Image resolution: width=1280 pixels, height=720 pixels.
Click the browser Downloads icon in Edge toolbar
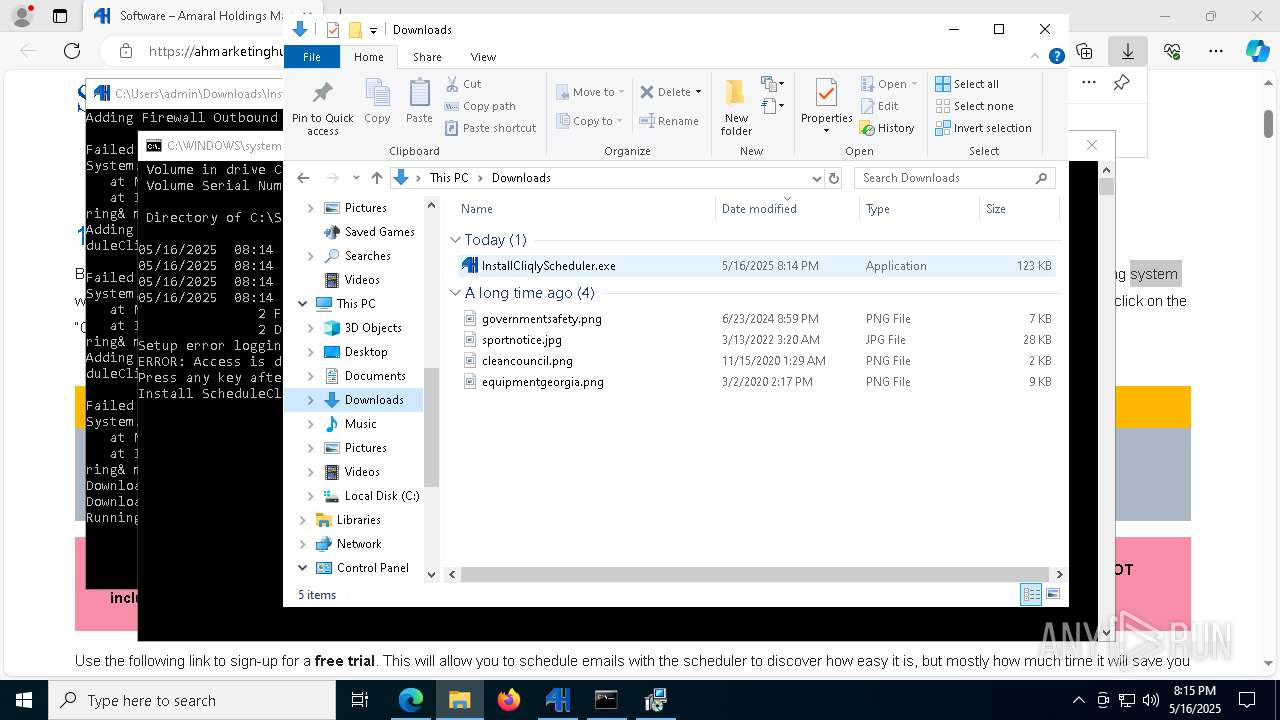click(1127, 51)
